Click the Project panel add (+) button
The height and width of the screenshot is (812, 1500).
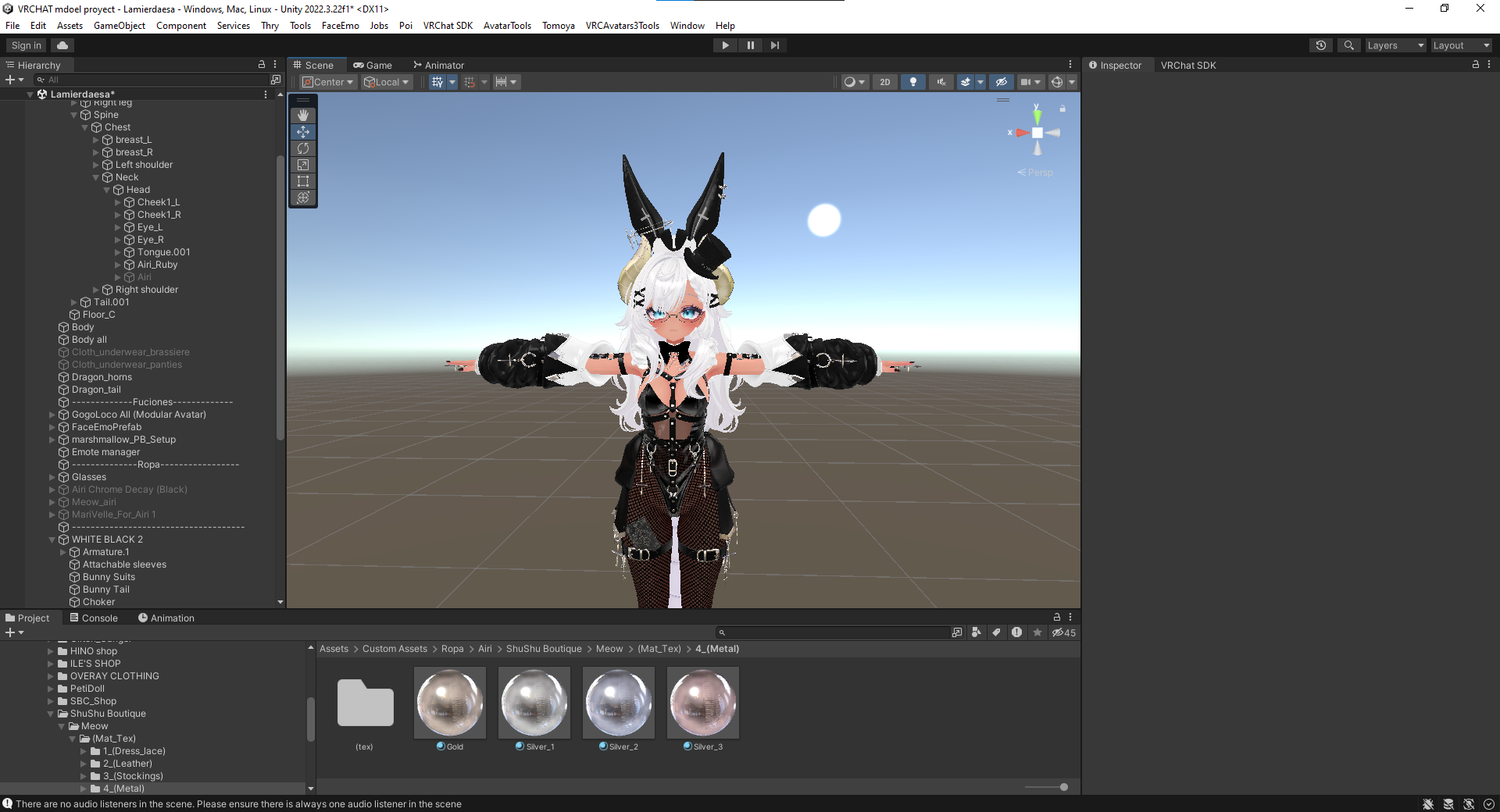point(10,632)
